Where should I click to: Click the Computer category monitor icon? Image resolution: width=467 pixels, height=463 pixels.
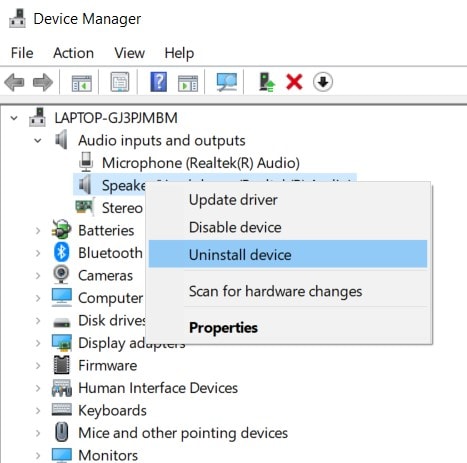click(x=62, y=297)
